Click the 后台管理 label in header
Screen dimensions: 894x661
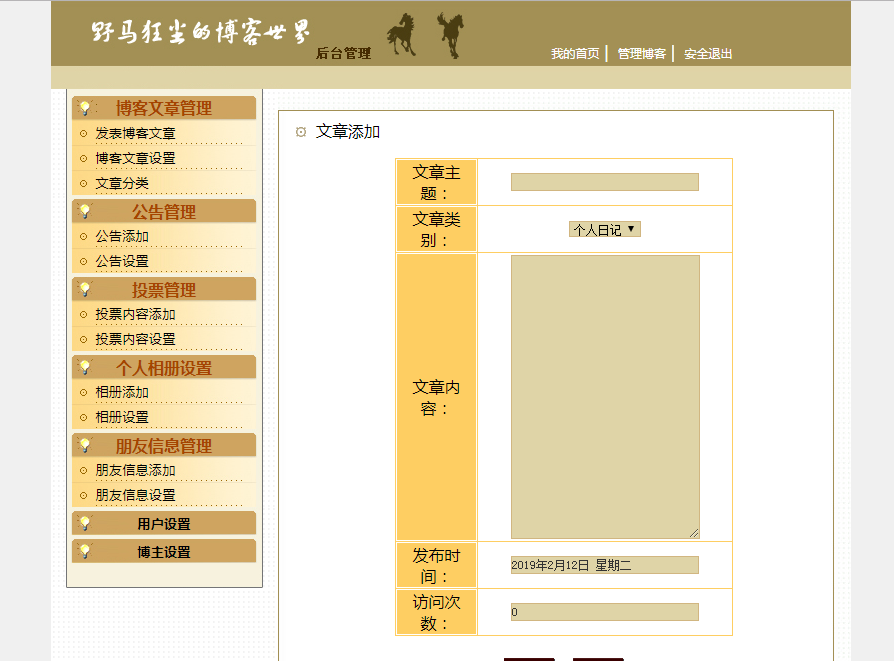coord(343,53)
